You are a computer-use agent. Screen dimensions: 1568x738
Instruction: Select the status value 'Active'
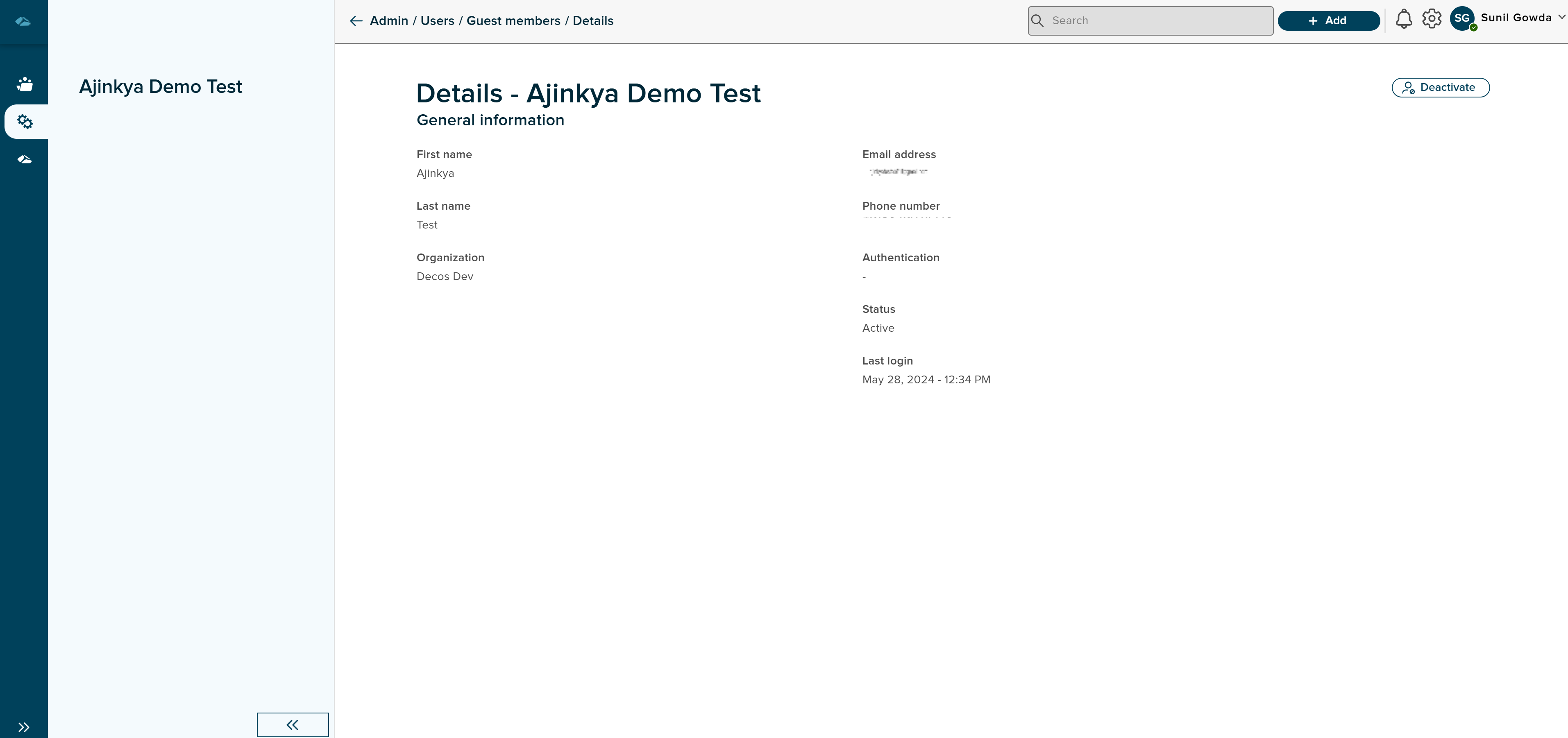[878, 328]
